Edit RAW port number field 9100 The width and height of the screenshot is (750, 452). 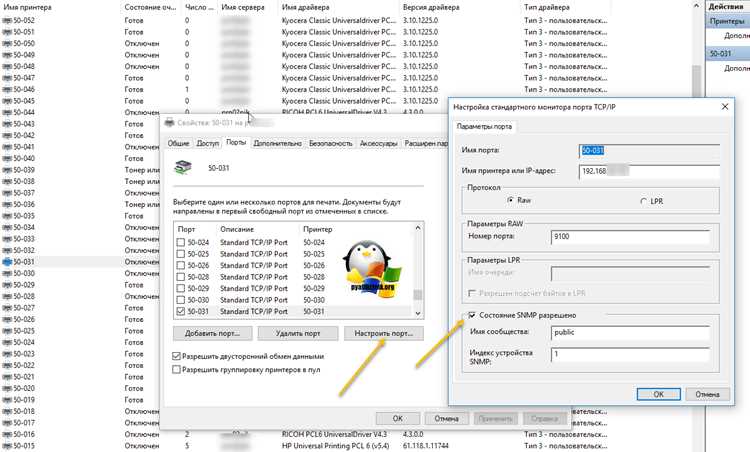click(630, 237)
